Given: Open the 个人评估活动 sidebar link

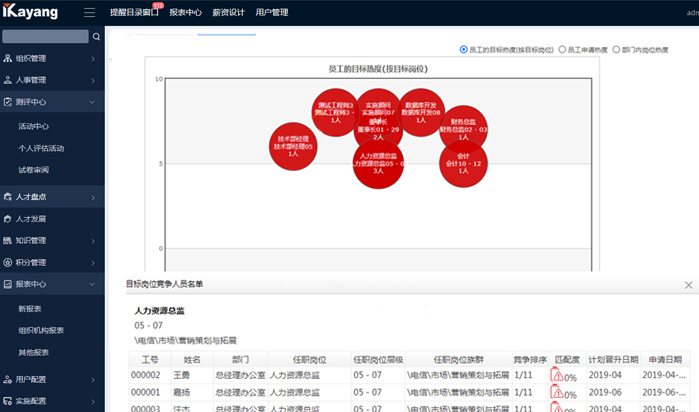Looking at the screenshot, I should [41, 148].
